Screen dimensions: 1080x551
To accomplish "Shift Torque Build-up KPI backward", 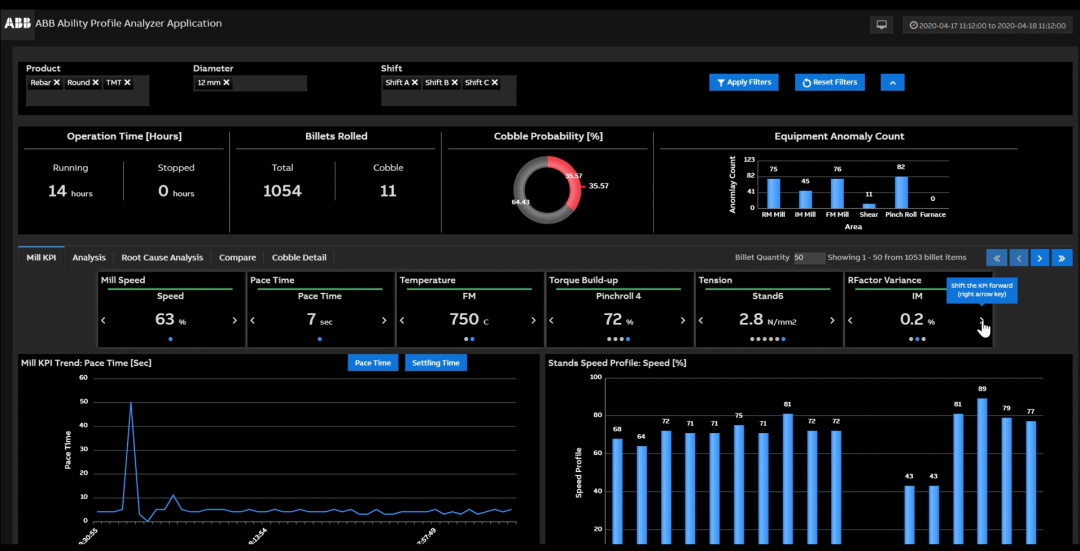I will tap(552, 320).
